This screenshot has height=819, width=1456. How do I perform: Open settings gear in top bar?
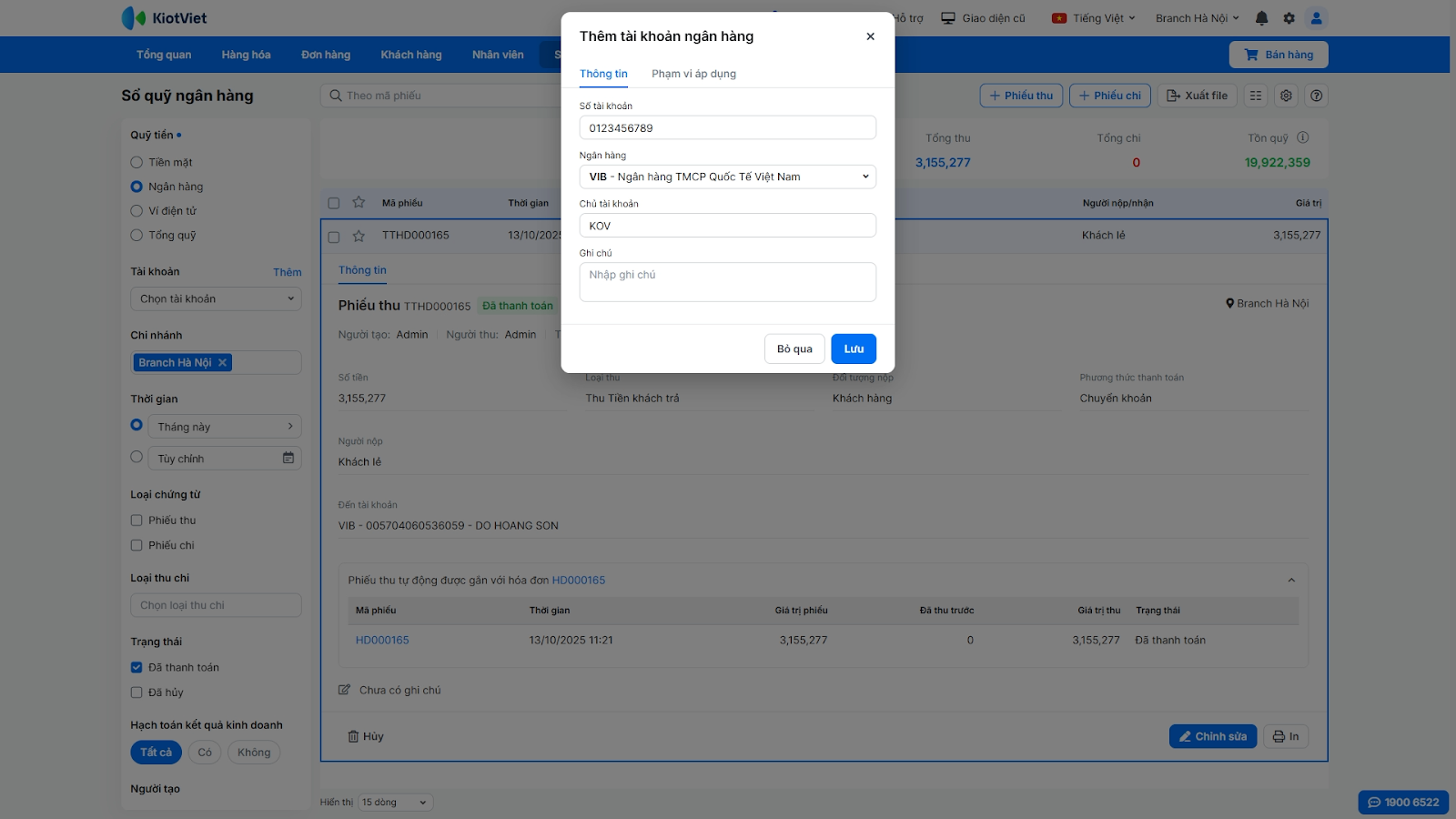click(1289, 18)
